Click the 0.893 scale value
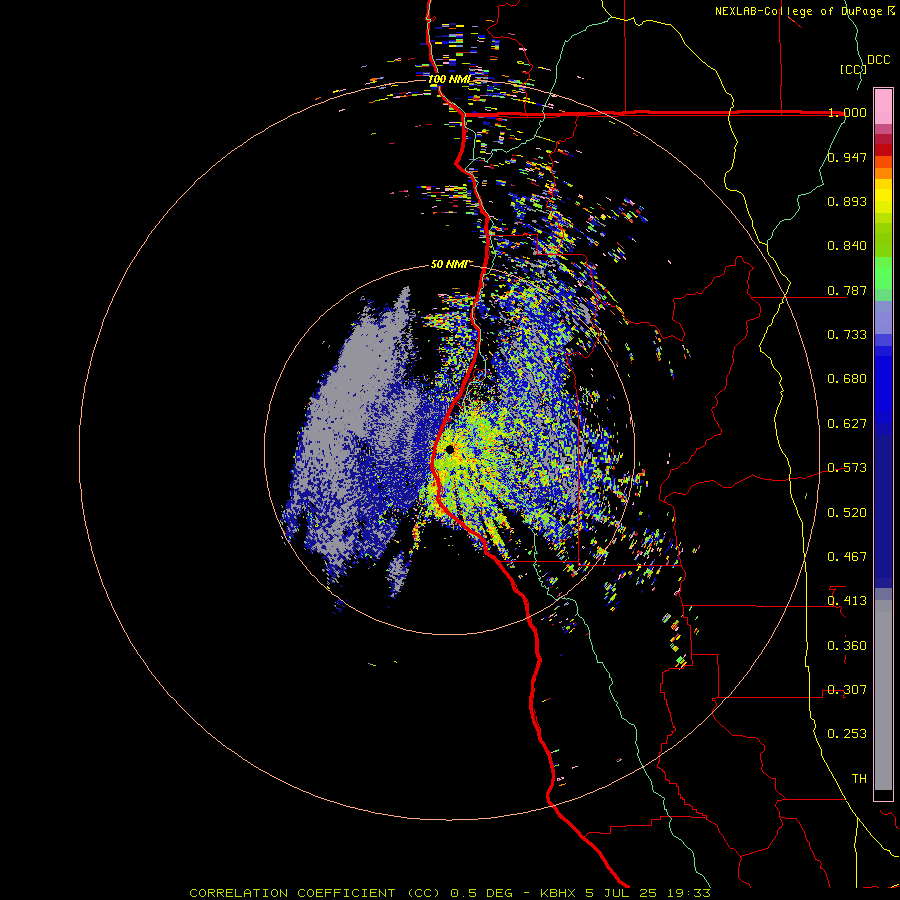Image resolution: width=900 pixels, height=900 pixels. 847,201
